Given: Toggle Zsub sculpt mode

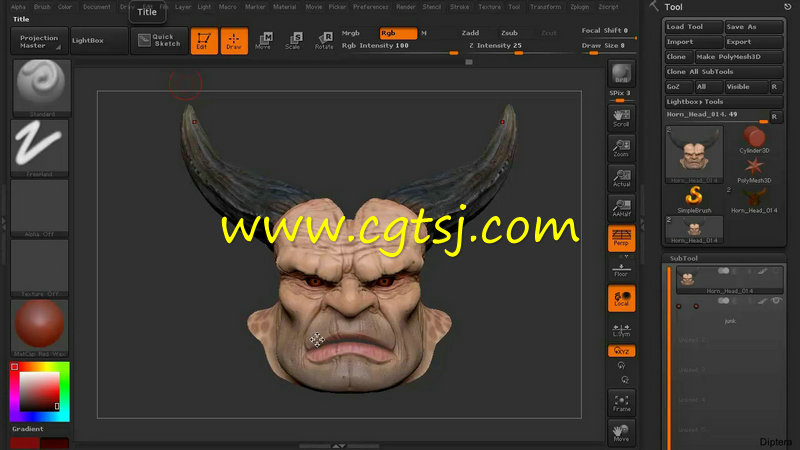Looking at the screenshot, I should coord(509,33).
